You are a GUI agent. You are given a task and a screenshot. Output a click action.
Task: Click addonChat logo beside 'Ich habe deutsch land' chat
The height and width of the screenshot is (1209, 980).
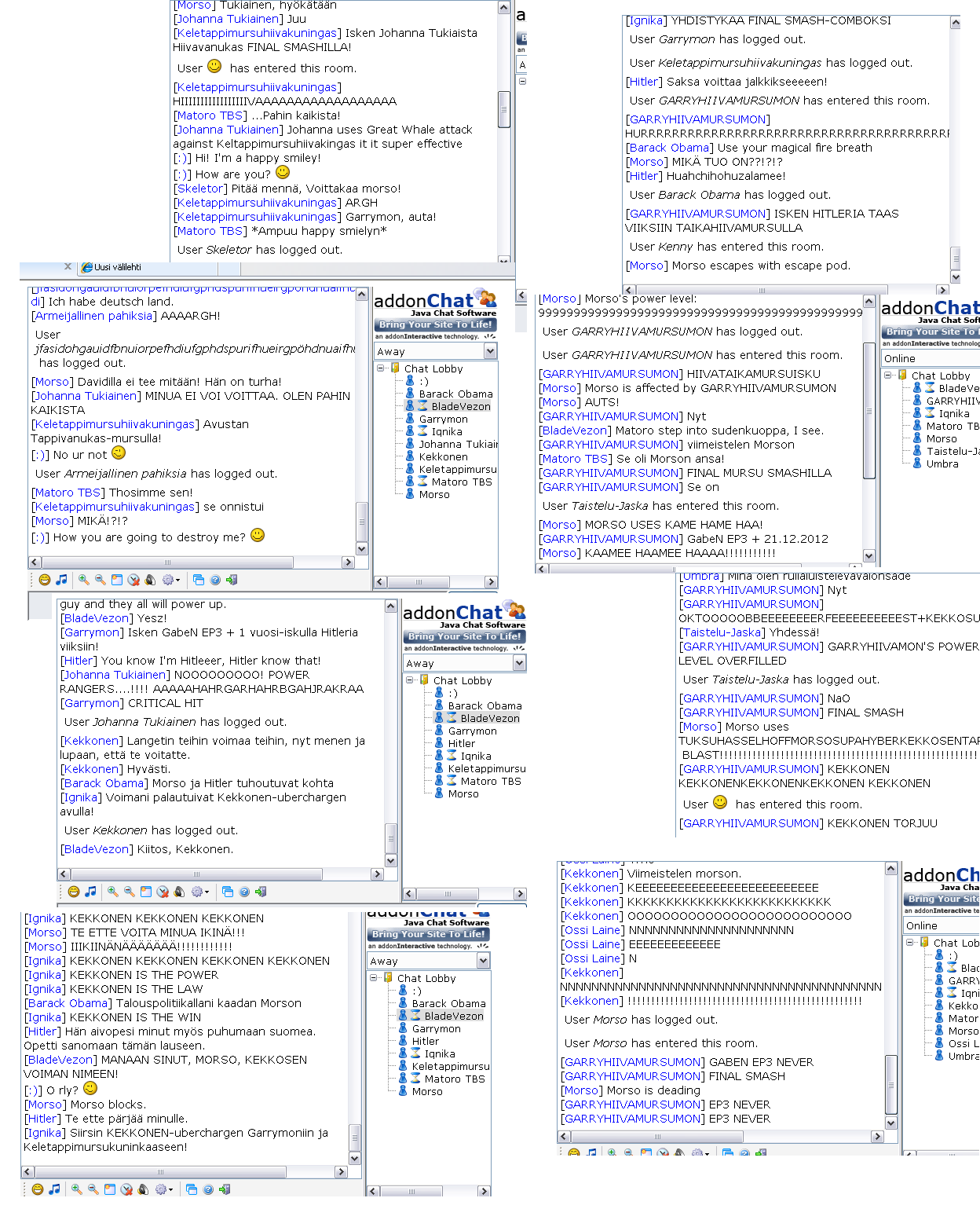(435, 302)
